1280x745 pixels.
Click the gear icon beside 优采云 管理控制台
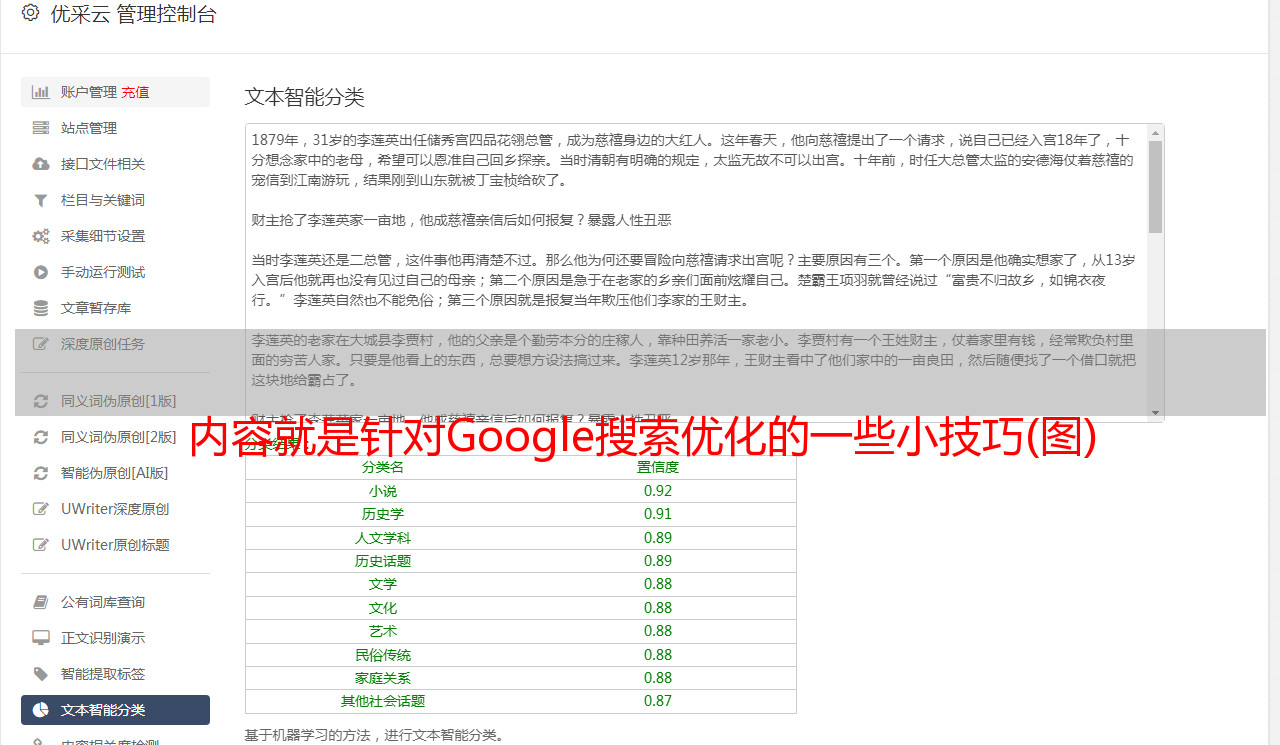[30, 14]
